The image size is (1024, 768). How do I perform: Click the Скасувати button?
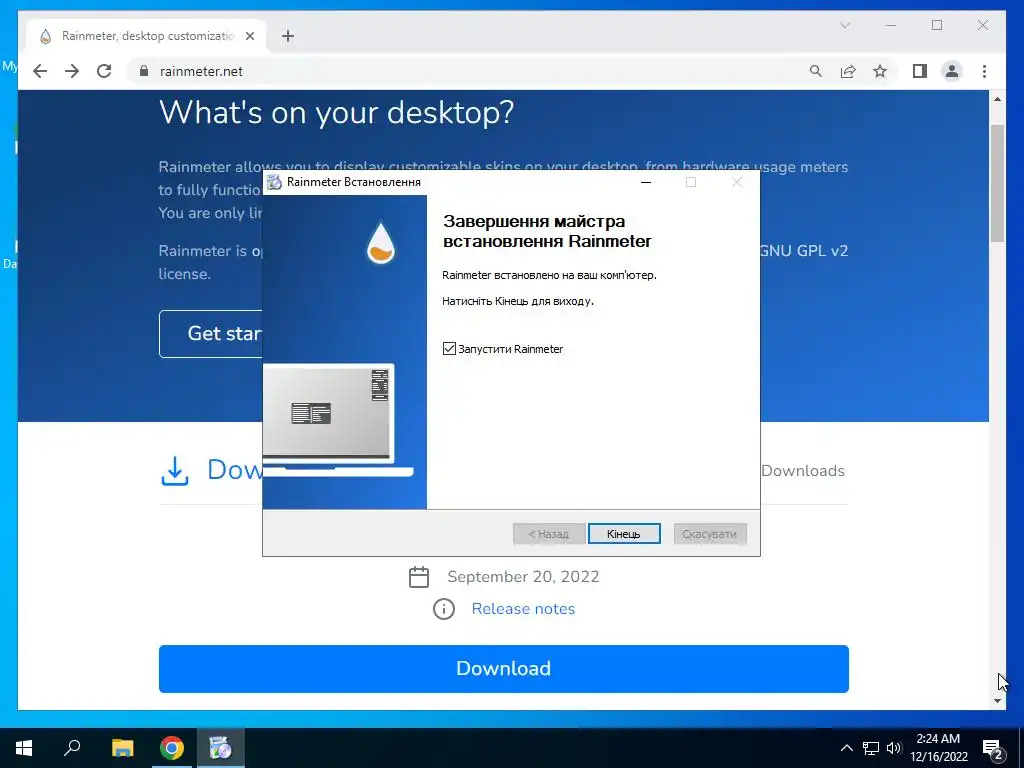coord(709,534)
